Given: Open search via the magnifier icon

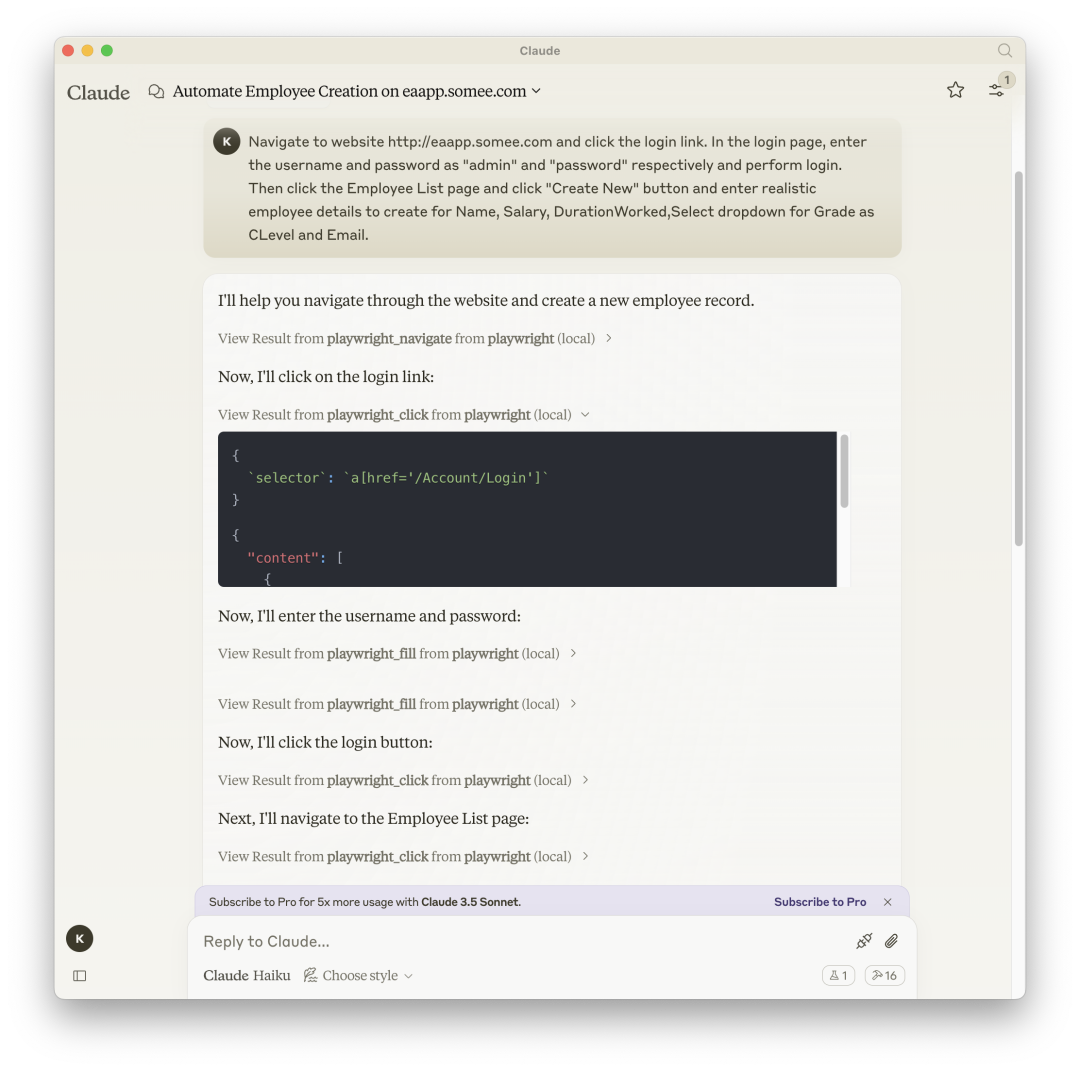Looking at the screenshot, I should tap(1005, 50).
